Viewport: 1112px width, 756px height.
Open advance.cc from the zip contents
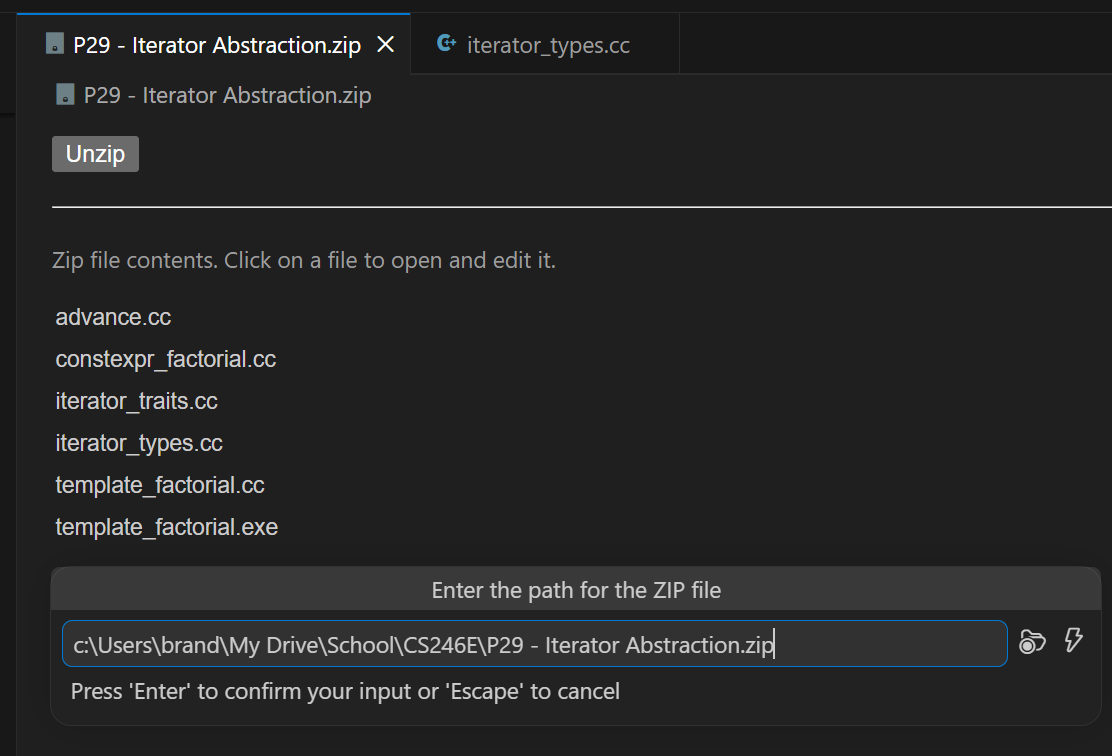(x=113, y=317)
